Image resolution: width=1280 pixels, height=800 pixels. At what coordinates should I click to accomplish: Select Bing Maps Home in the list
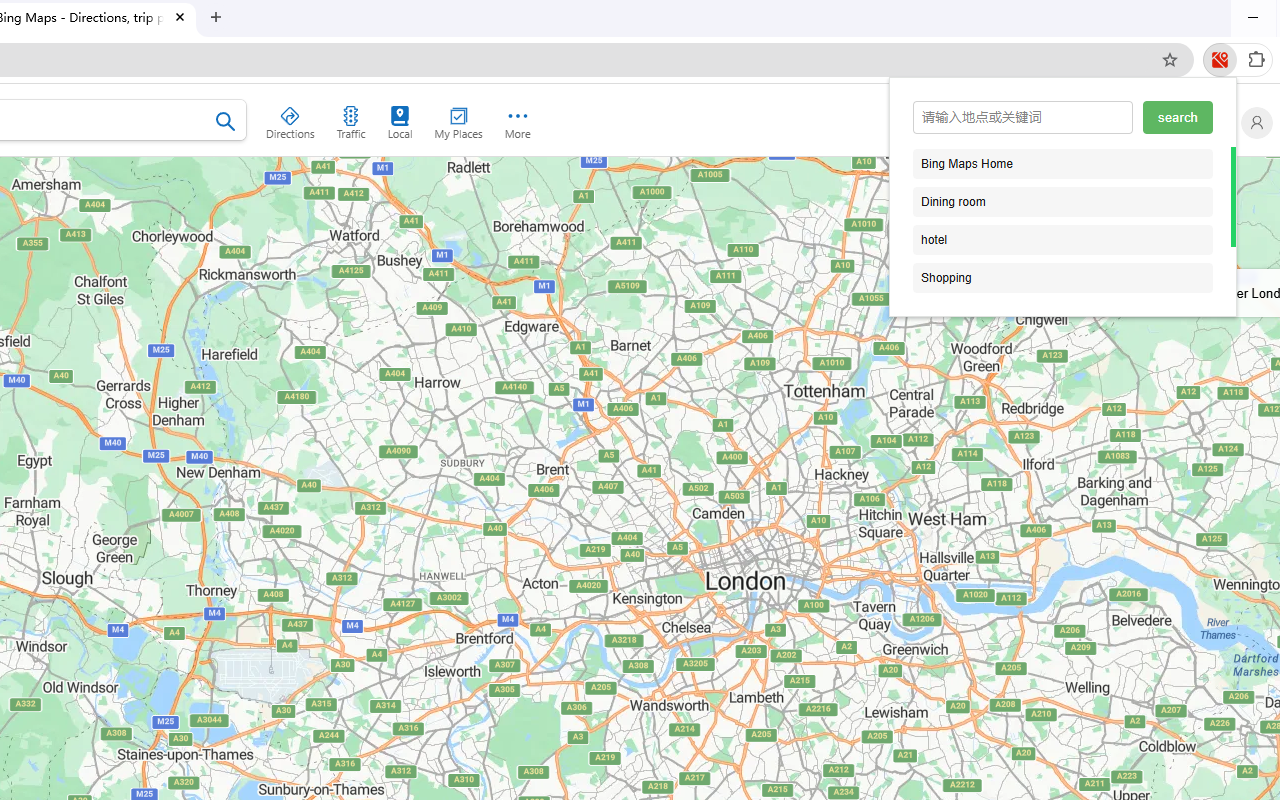coord(1062,164)
